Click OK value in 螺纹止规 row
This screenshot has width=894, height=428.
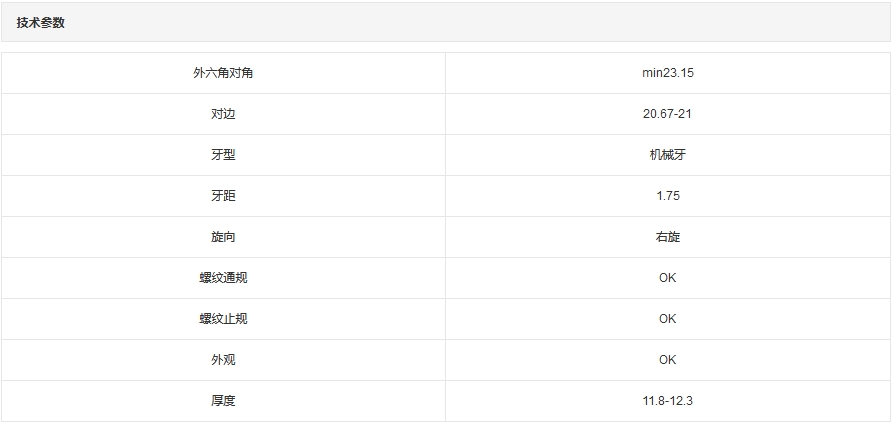667,319
